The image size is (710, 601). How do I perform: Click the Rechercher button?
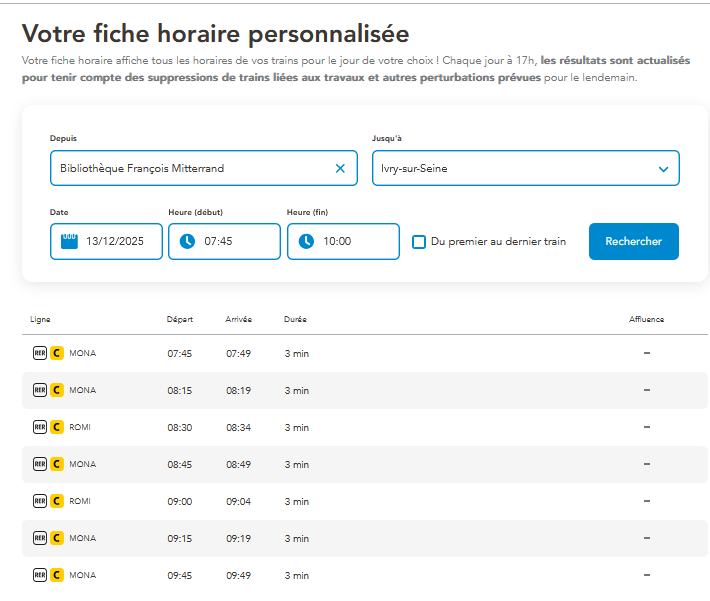pyautogui.click(x=633, y=241)
